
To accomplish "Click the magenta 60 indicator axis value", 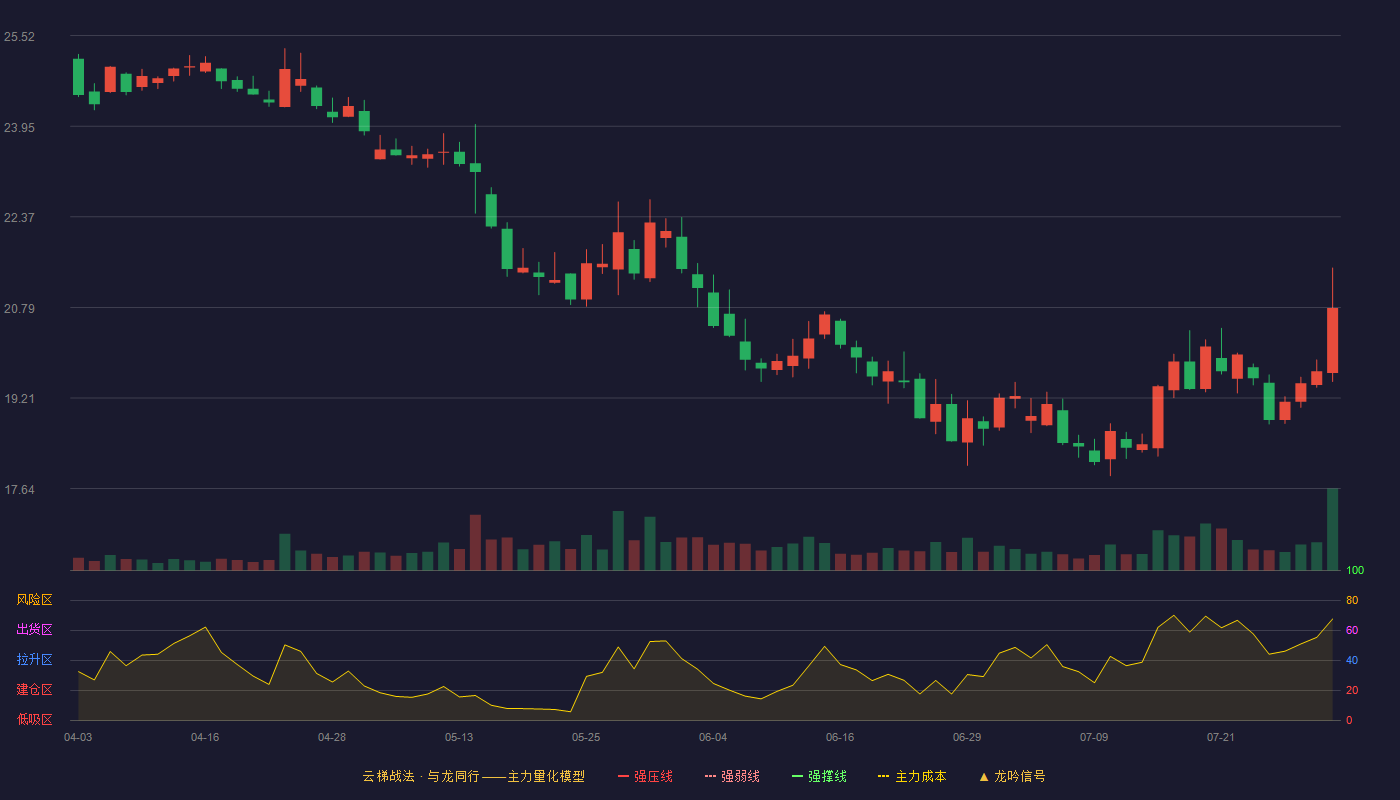I will pyautogui.click(x=1352, y=630).
